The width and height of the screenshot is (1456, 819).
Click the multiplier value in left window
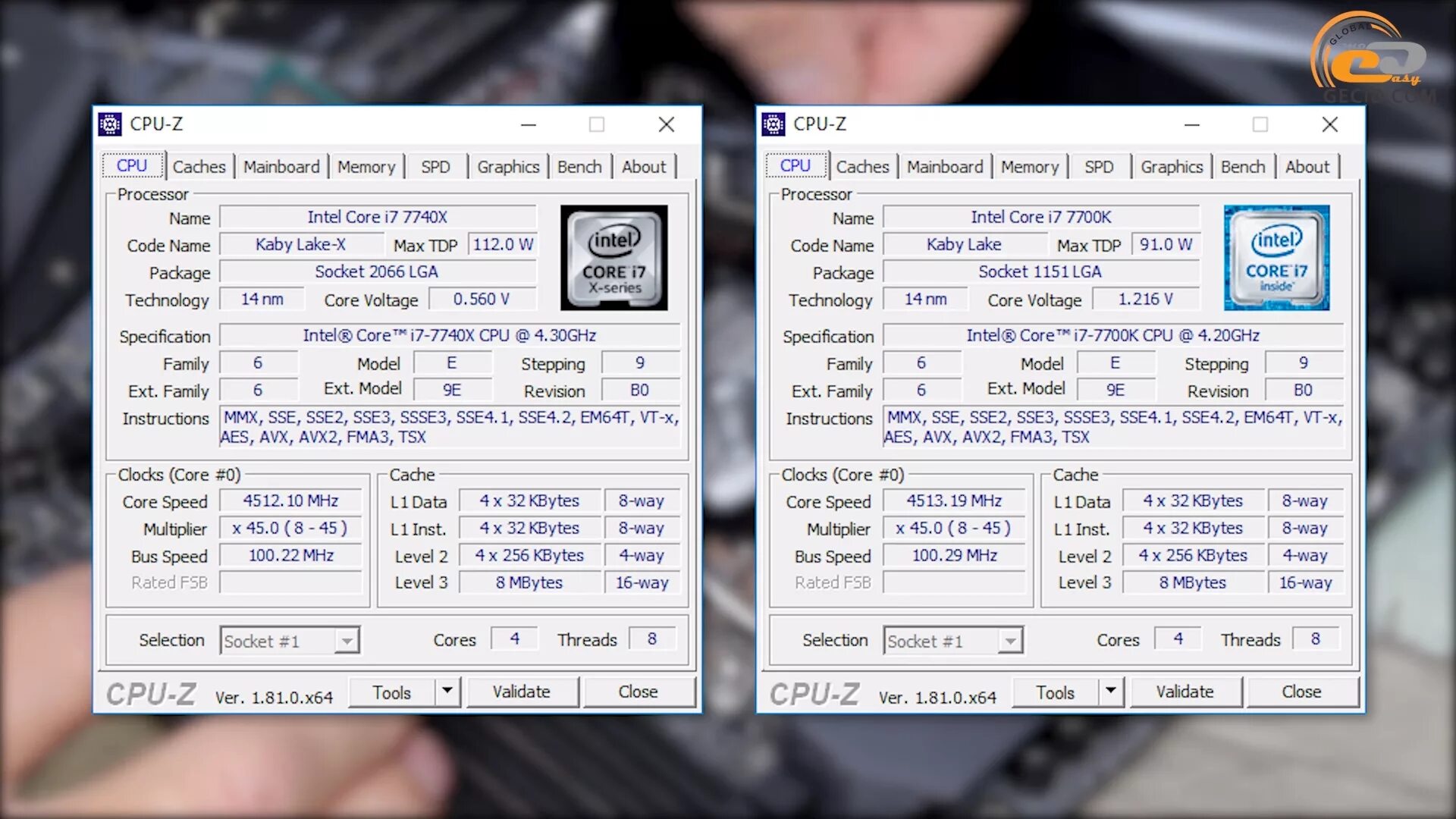pyautogui.click(x=291, y=528)
